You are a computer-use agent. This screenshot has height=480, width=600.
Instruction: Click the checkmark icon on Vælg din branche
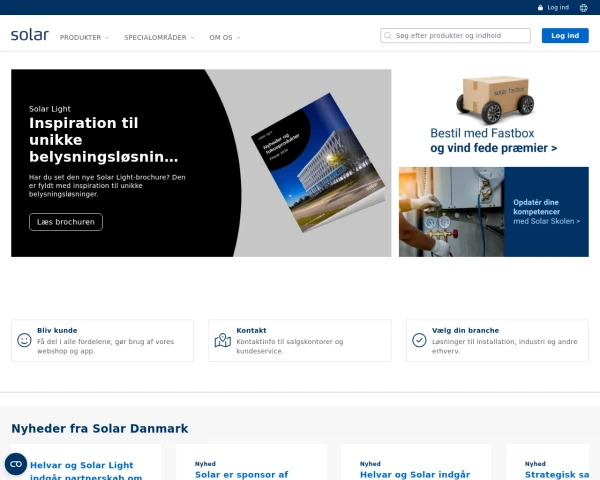click(419, 340)
